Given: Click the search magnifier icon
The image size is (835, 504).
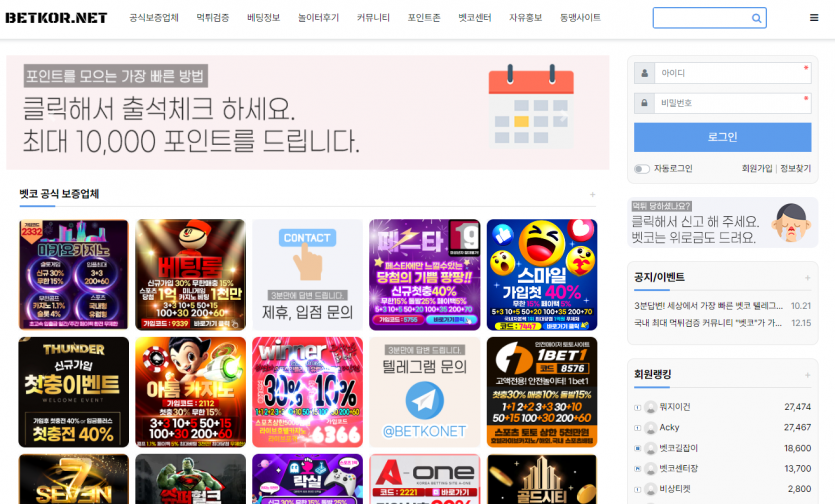Looking at the screenshot, I should [756, 18].
